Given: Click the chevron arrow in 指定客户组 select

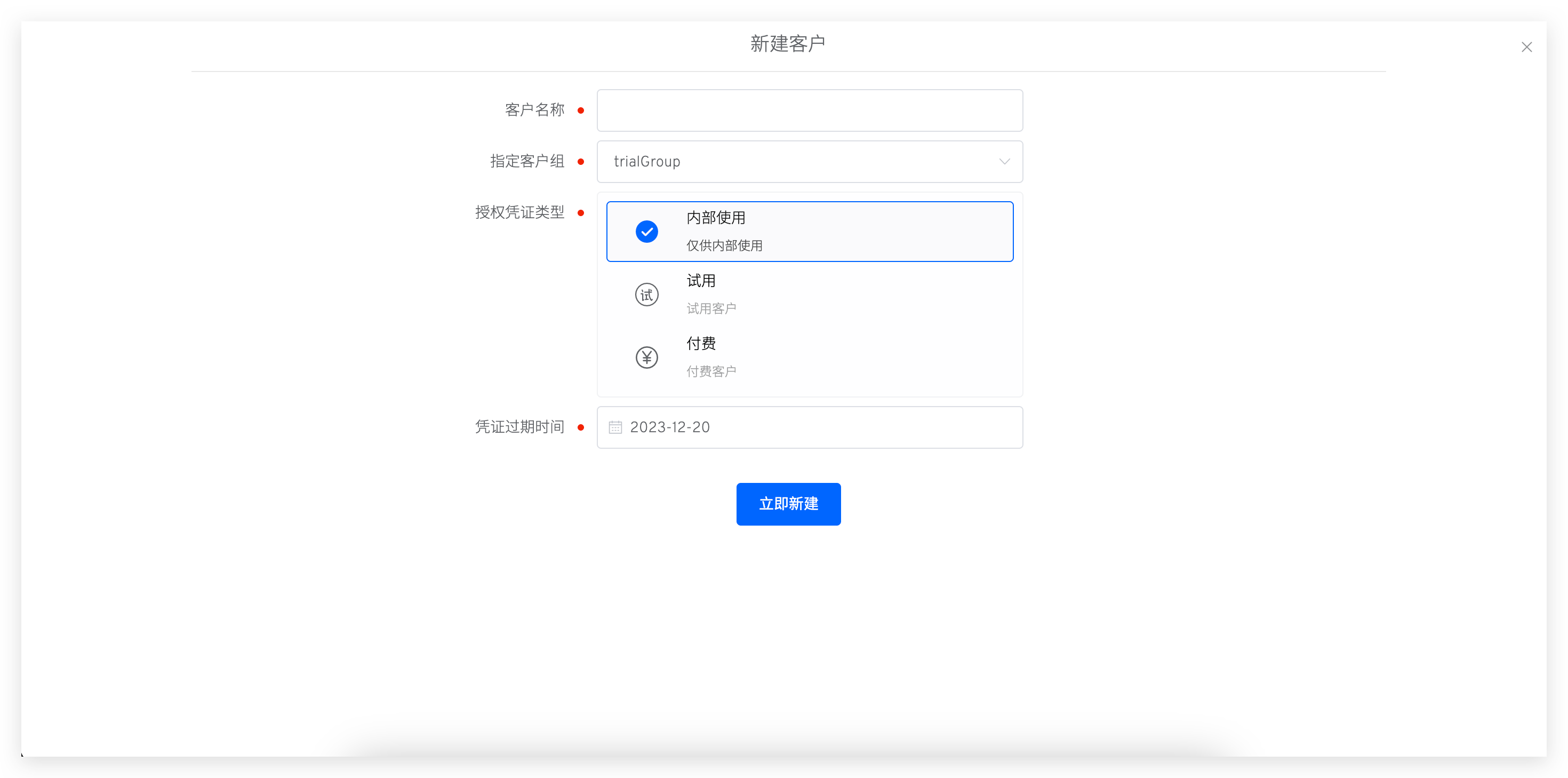Looking at the screenshot, I should tap(1004, 162).
